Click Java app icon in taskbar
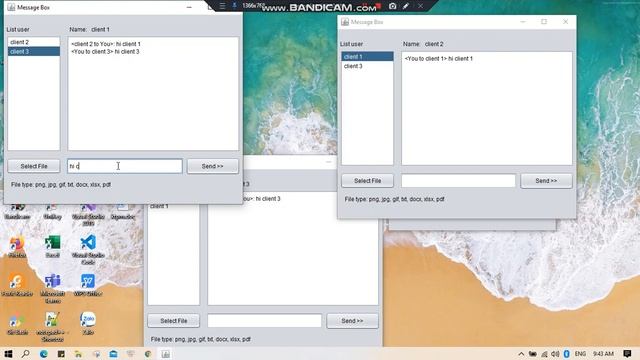This screenshot has height=360, width=640. coord(165,354)
